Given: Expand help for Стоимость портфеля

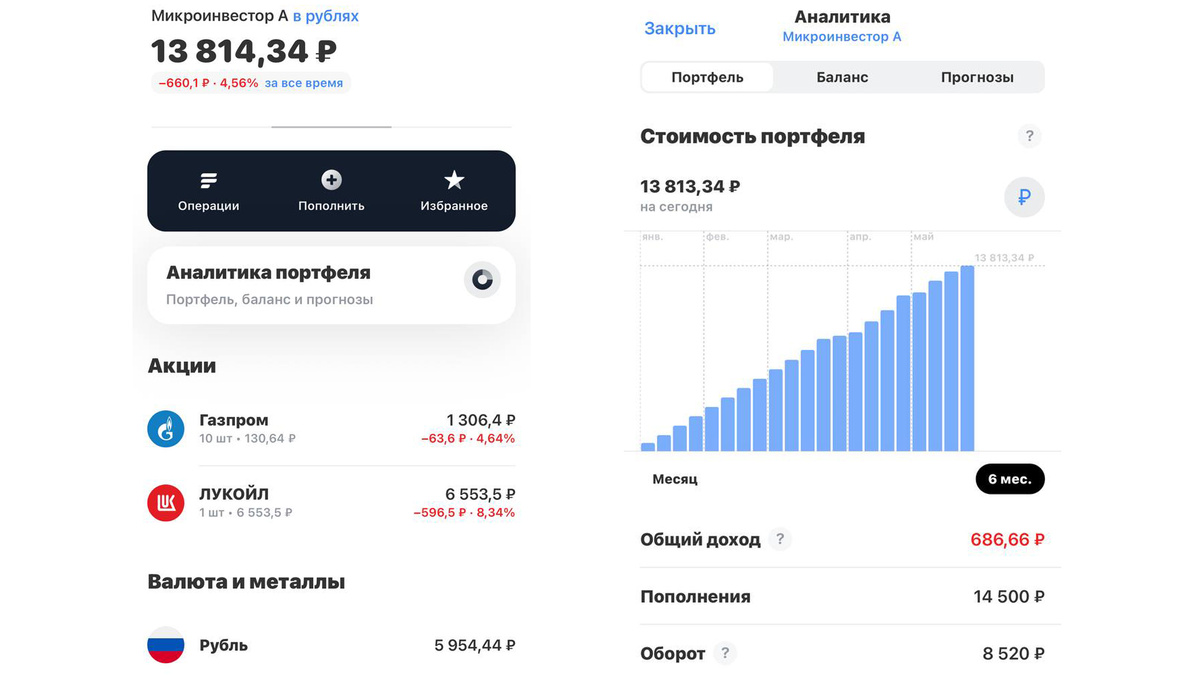Looking at the screenshot, I should (x=1029, y=136).
